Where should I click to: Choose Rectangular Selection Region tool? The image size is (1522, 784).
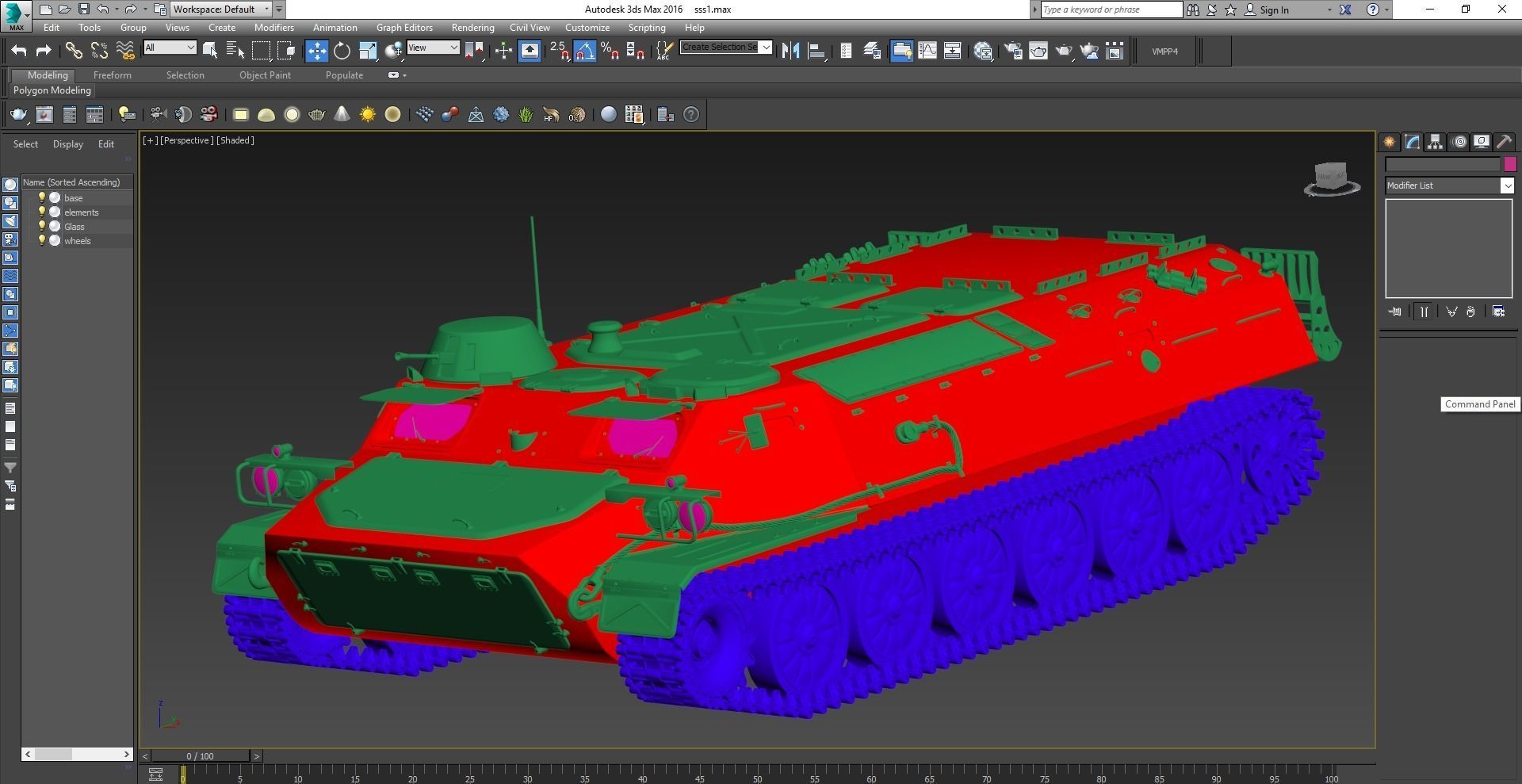(x=261, y=51)
